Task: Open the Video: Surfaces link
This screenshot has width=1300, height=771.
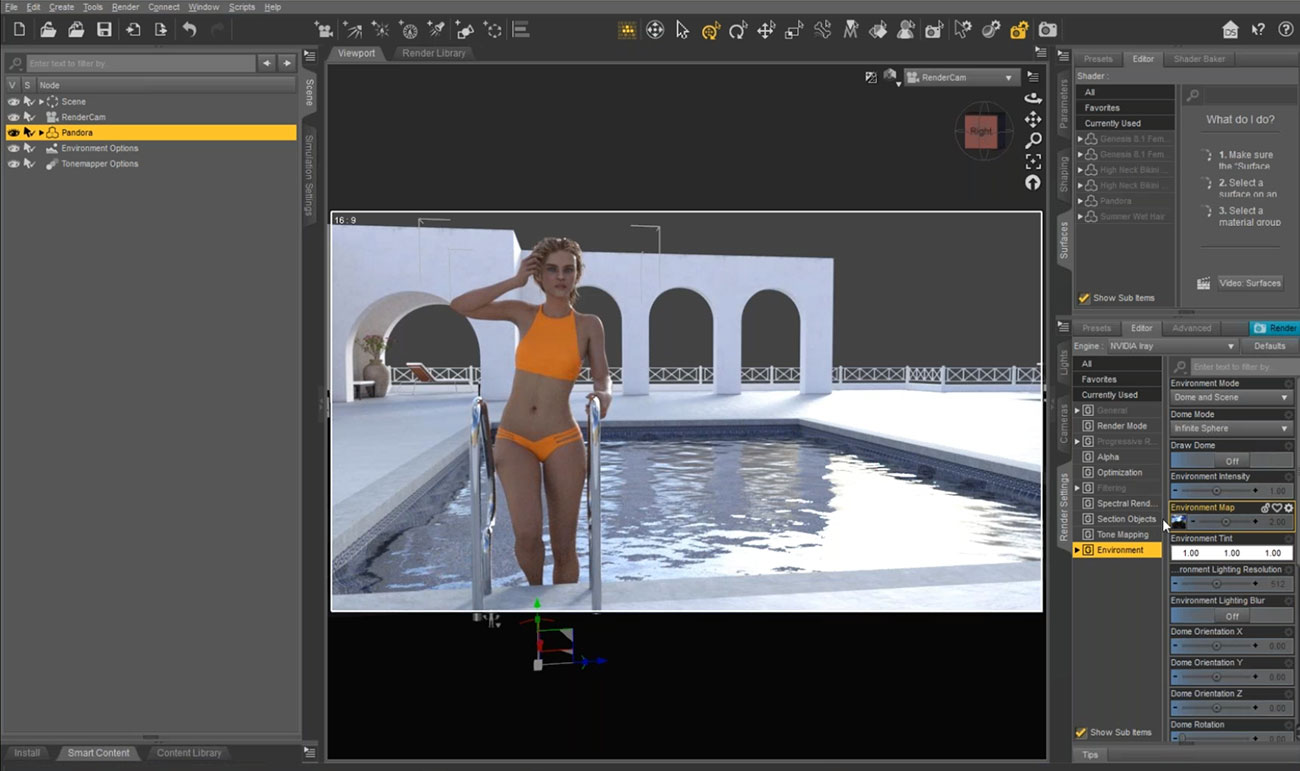Action: tap(1250, 283)
